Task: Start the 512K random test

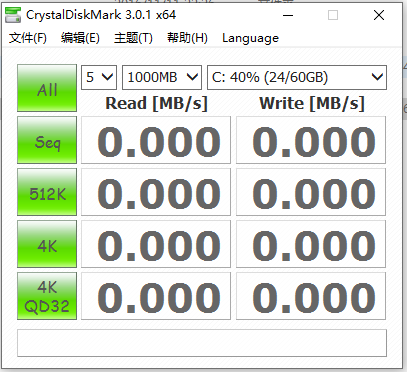Action: [47, 192]
